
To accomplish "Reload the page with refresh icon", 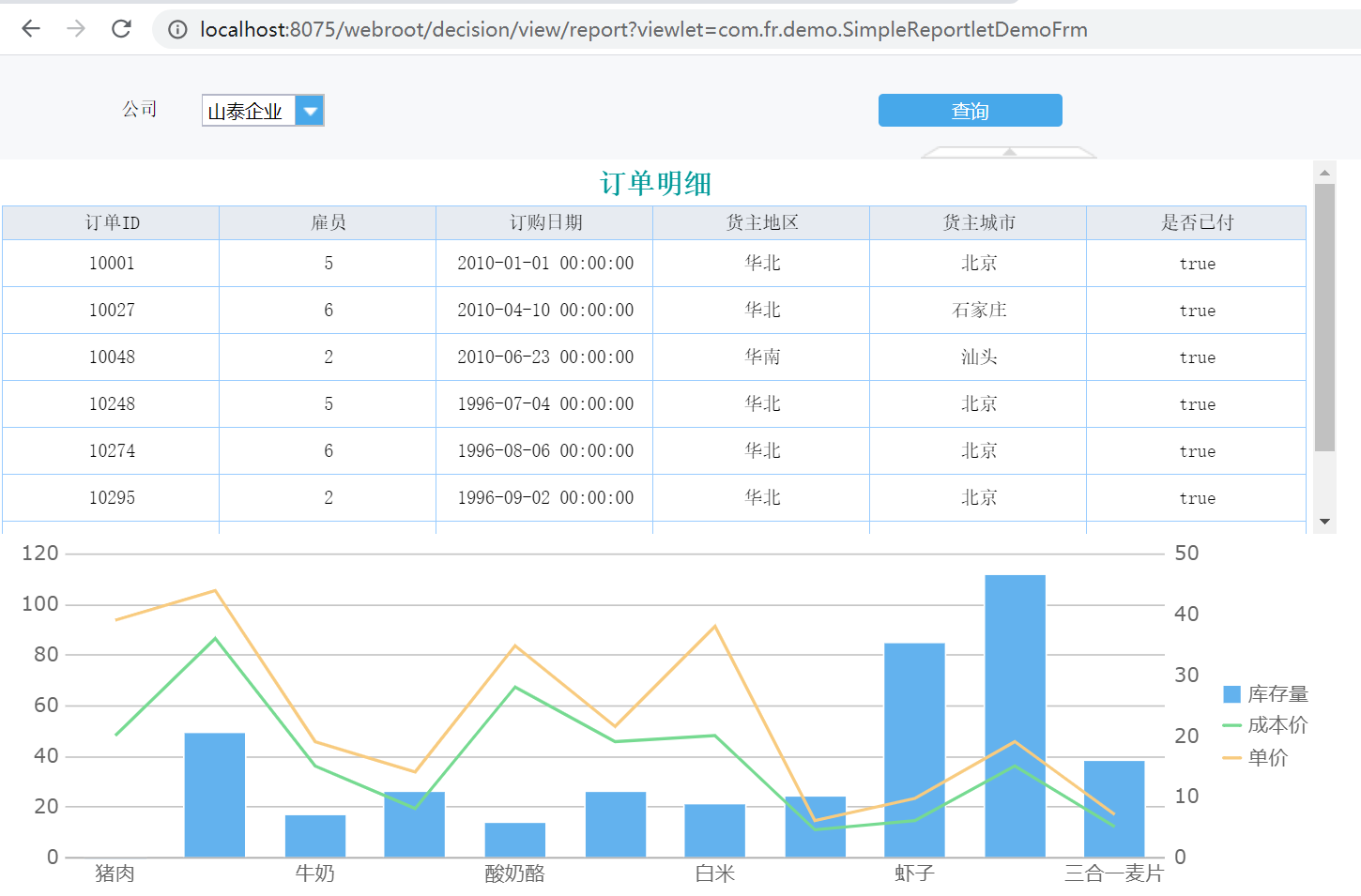I will 121,29.
